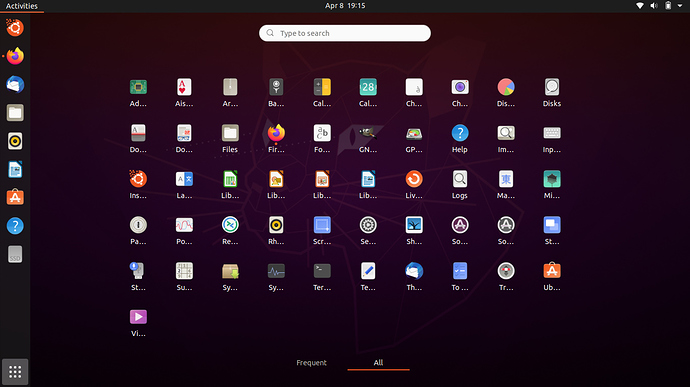Launch the Livepatch app
The height and width of the screenshot is (387, 690).
point(414,179)
